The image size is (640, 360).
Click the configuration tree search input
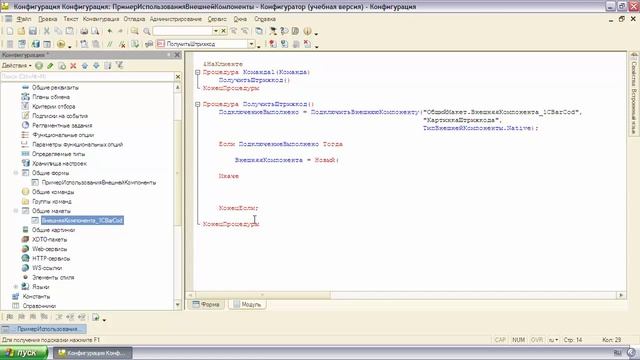click(87, 77)
